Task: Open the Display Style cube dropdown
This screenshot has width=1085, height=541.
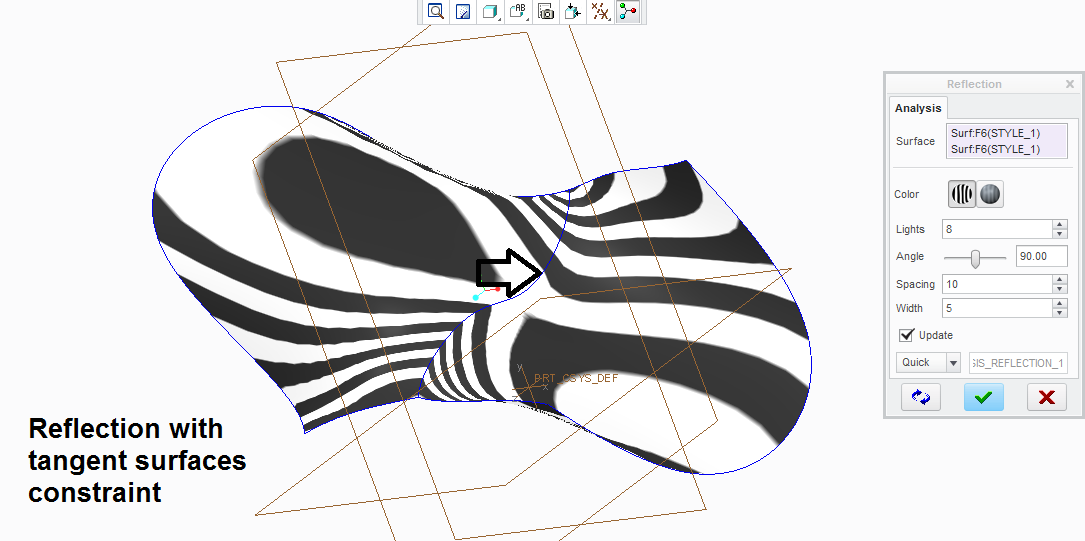Action: tap(491, 11)
